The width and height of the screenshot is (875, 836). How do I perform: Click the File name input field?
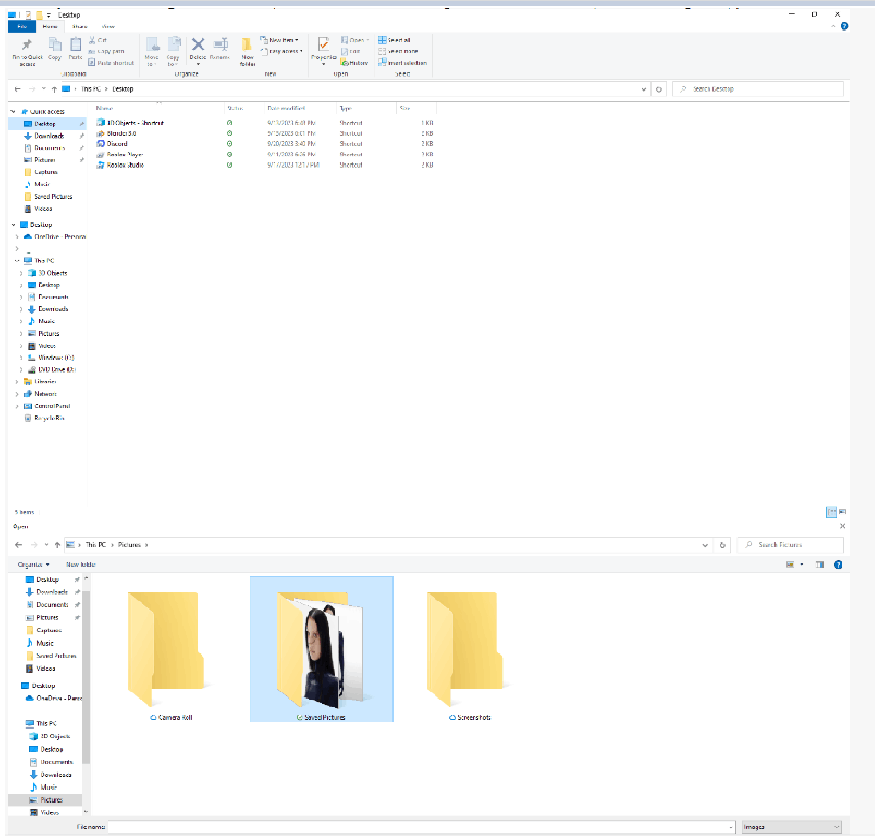point(421,827)
